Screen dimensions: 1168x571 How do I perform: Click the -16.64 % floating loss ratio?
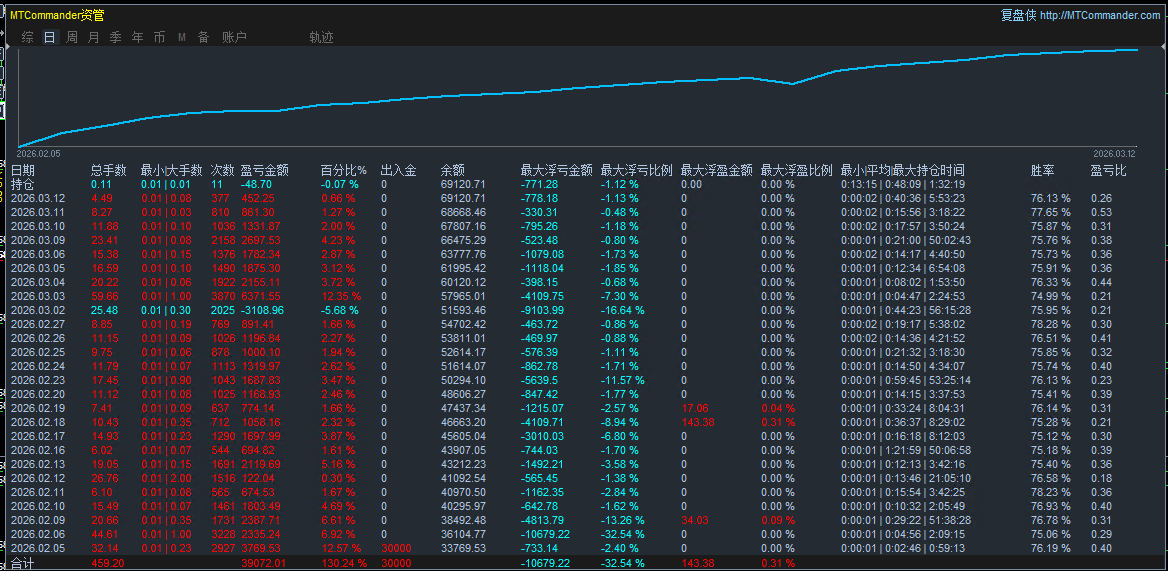coord(623,310)
